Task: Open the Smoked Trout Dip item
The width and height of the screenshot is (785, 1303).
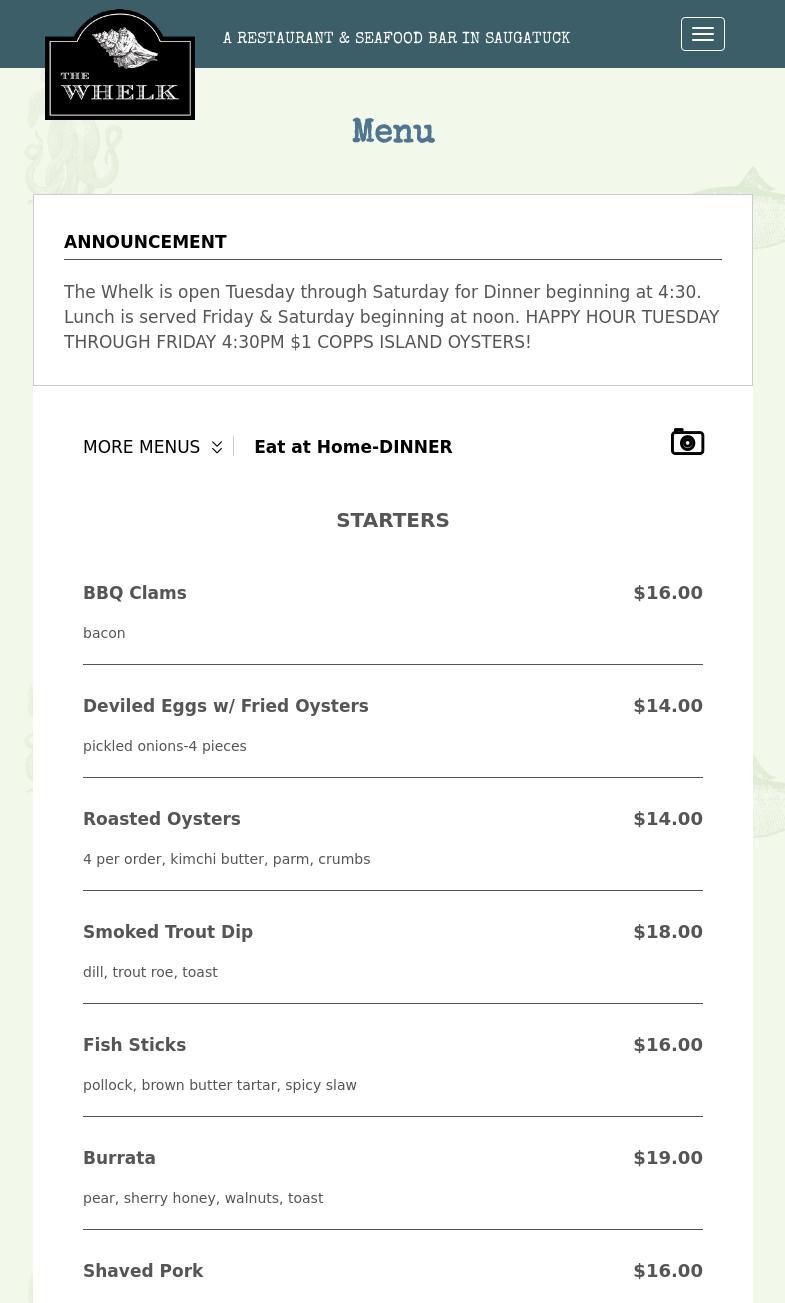Action: point(168,932)
